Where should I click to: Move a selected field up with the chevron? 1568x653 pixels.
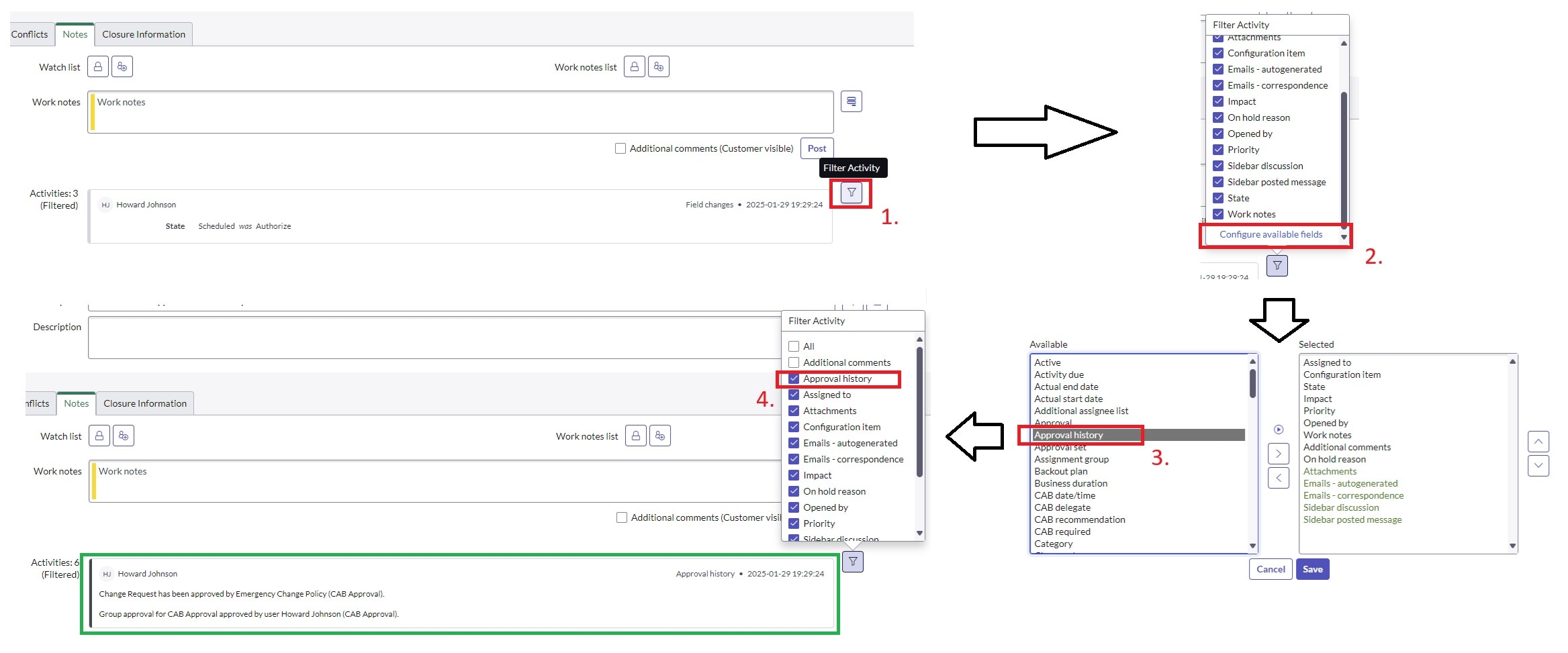[x=1538, y=441]
